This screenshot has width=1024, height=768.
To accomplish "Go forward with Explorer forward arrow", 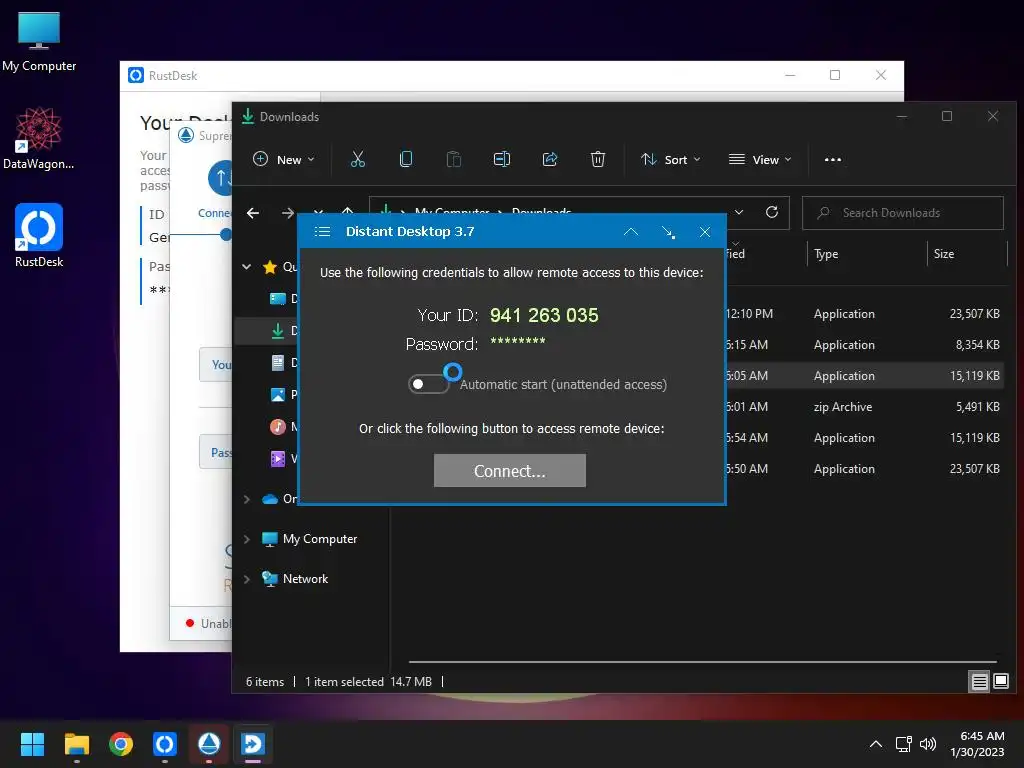I will point(287,213).
